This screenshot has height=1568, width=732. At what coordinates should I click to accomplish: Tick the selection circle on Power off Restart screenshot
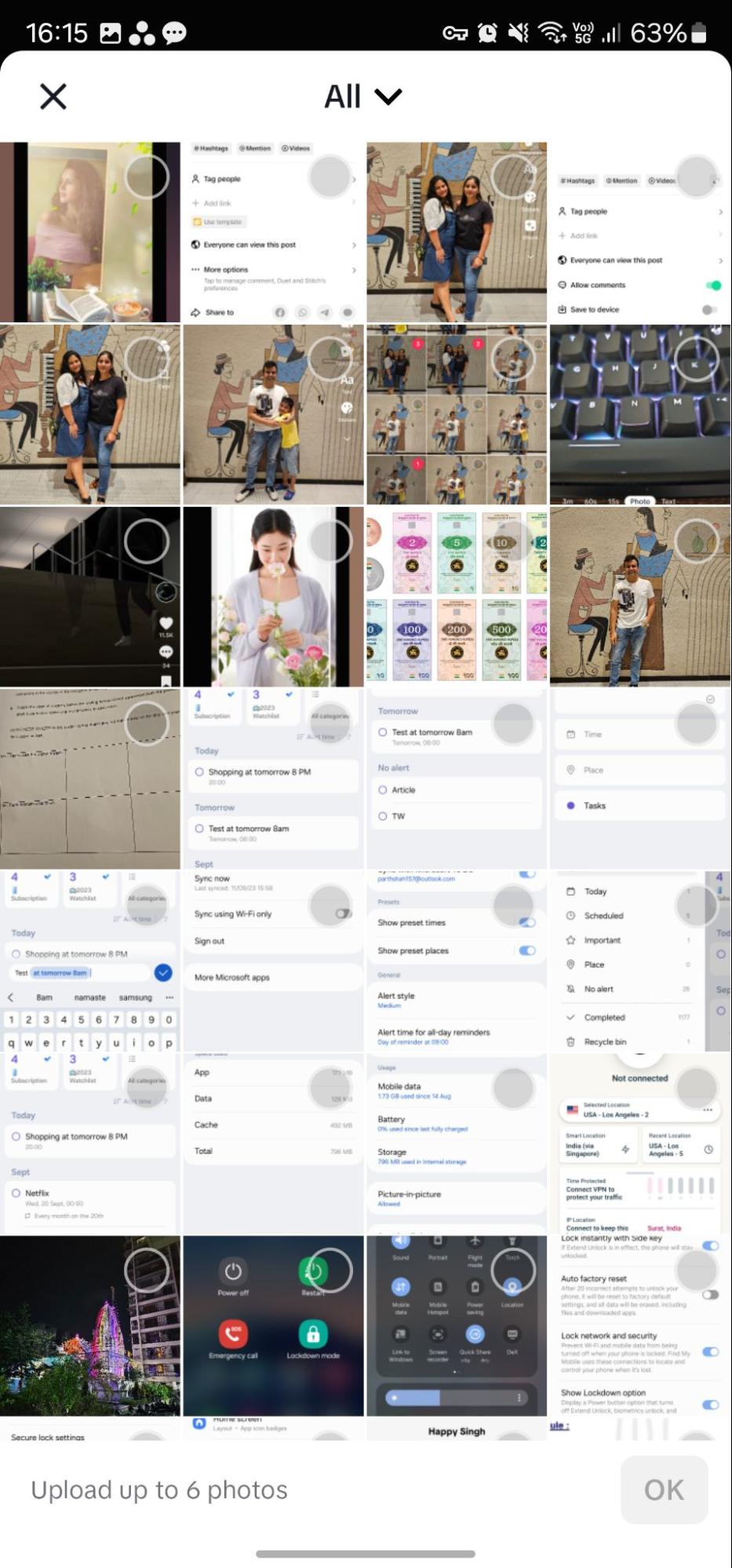coord(330,1270)
